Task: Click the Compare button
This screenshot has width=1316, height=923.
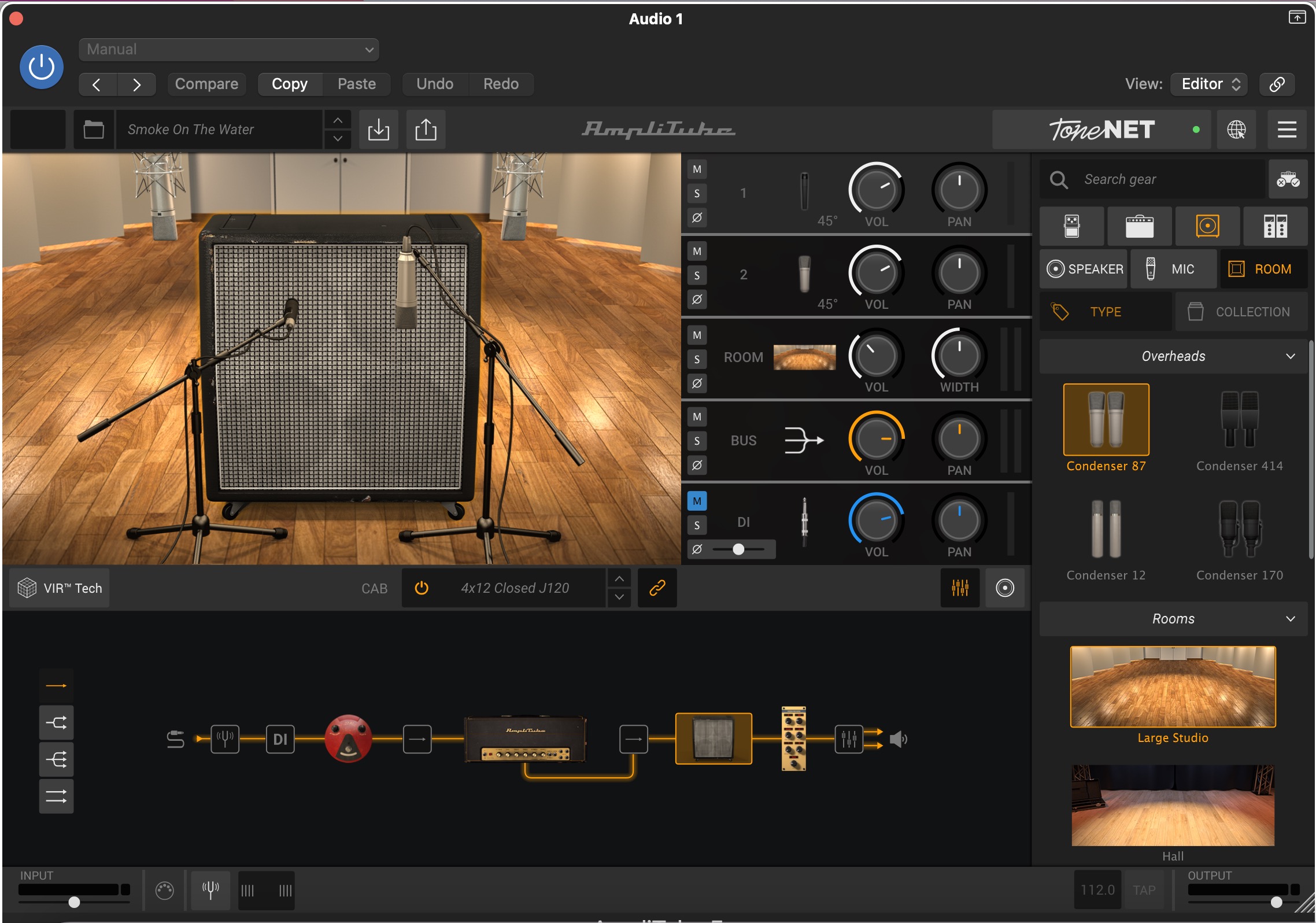Action: click(x=206, y=84)
